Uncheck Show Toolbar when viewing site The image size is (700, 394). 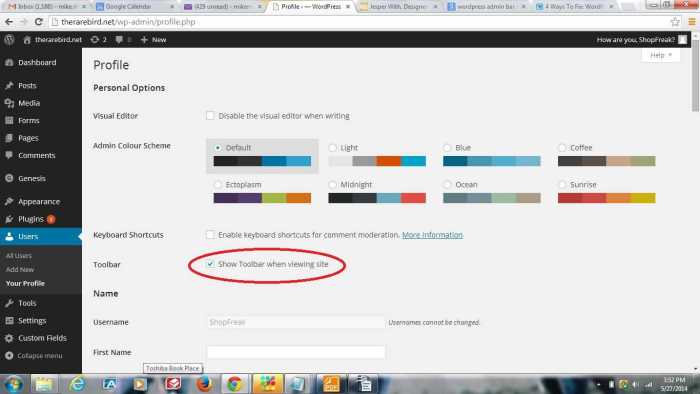[x=210, y=264]
